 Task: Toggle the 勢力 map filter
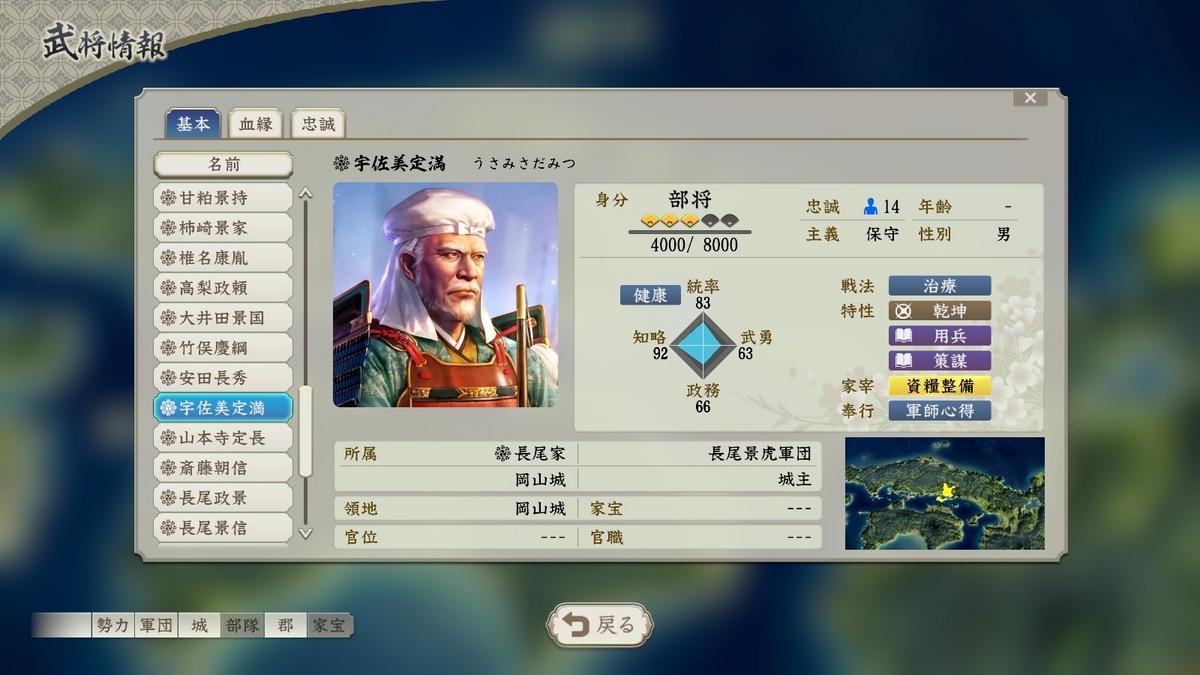click(112, 626)
